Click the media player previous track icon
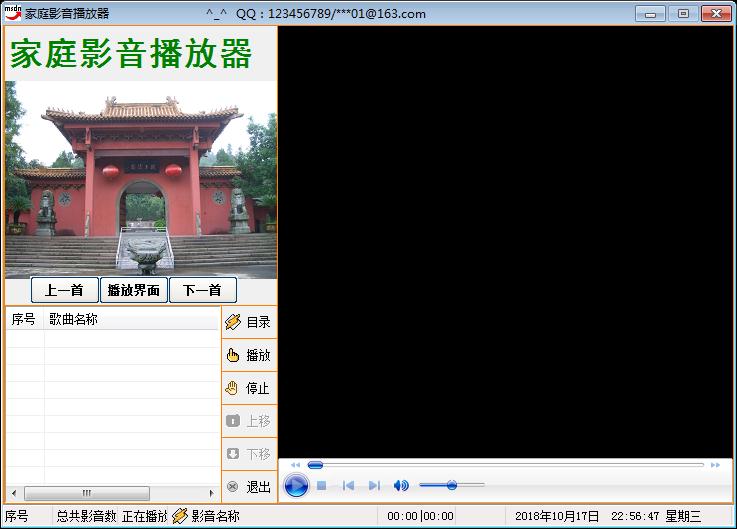The width and height of the screenshot is (737, 529). pos(348,485)
